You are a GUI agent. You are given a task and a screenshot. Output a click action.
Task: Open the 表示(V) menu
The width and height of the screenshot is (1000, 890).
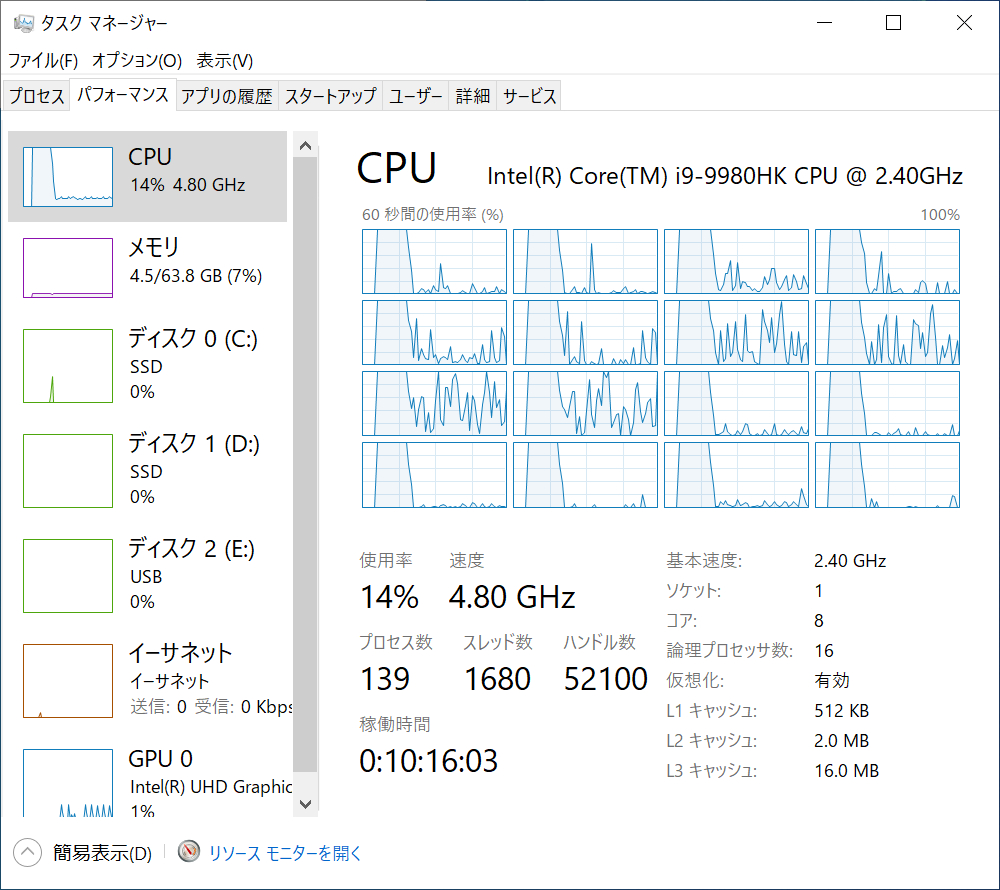click(x=225, y=61)
